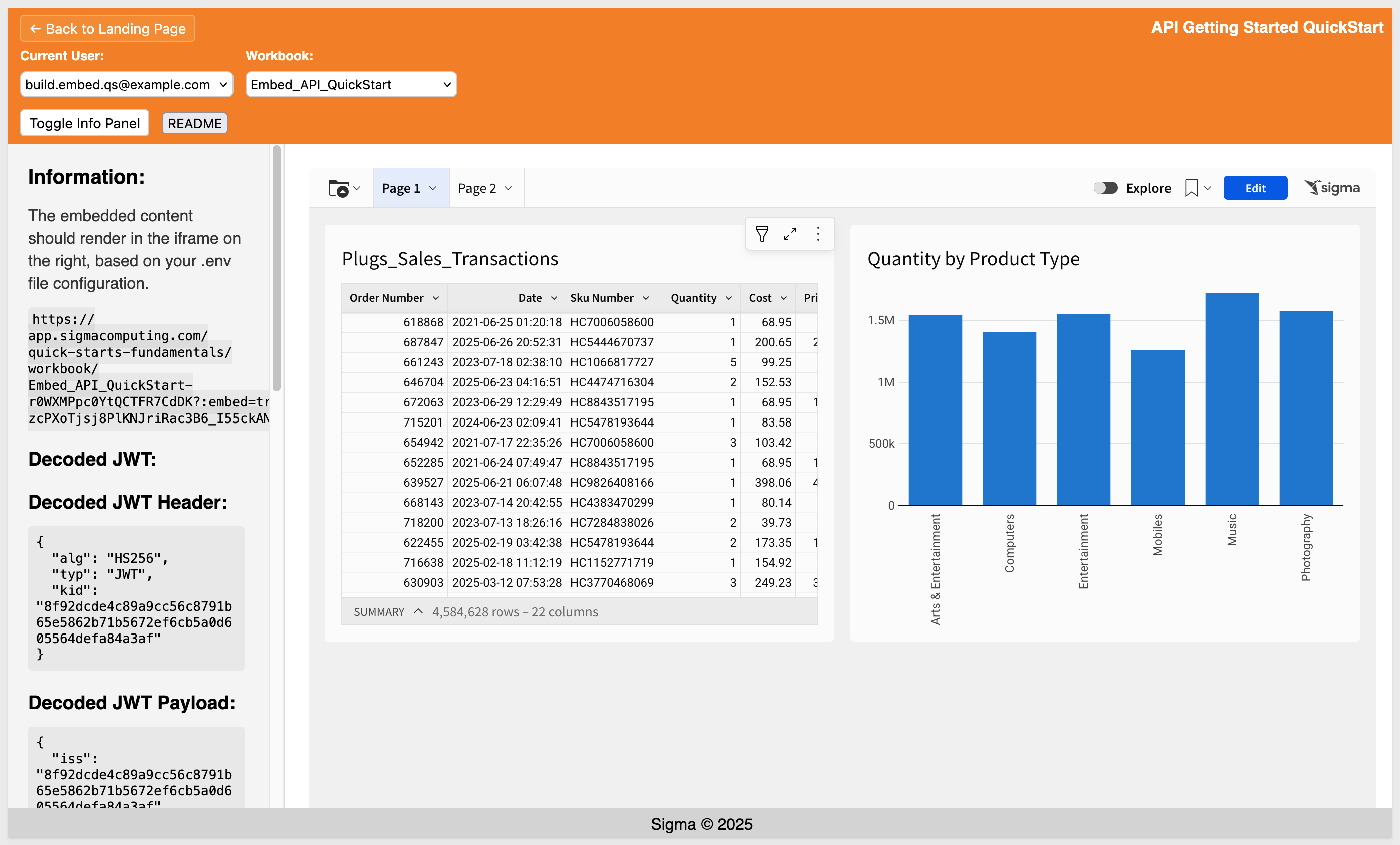This screenshot has width=1400, height=845.
Task: Select cost cell 249.23
Action: pyautogui.click(x=768, y=582)
